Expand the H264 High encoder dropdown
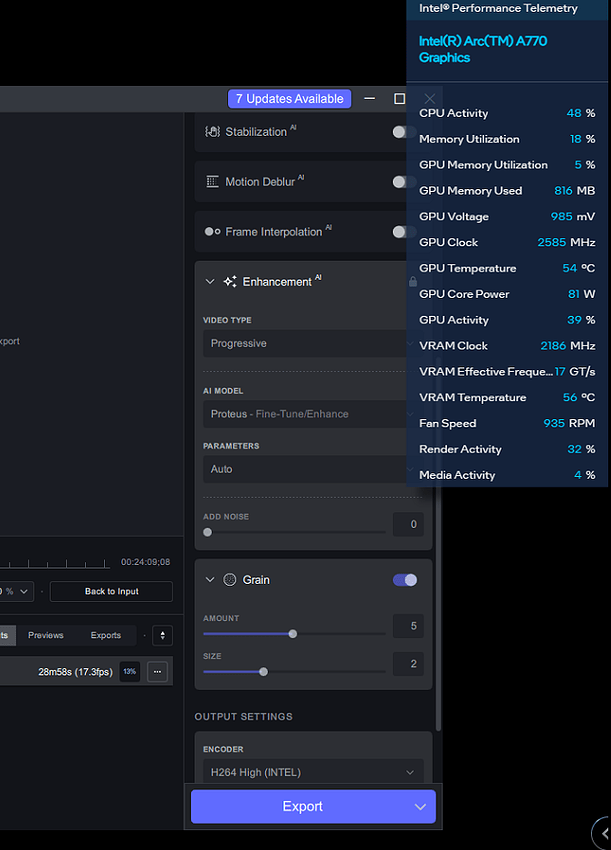Image resolution: width=611 pixels, height=850 pixels. 312,772
